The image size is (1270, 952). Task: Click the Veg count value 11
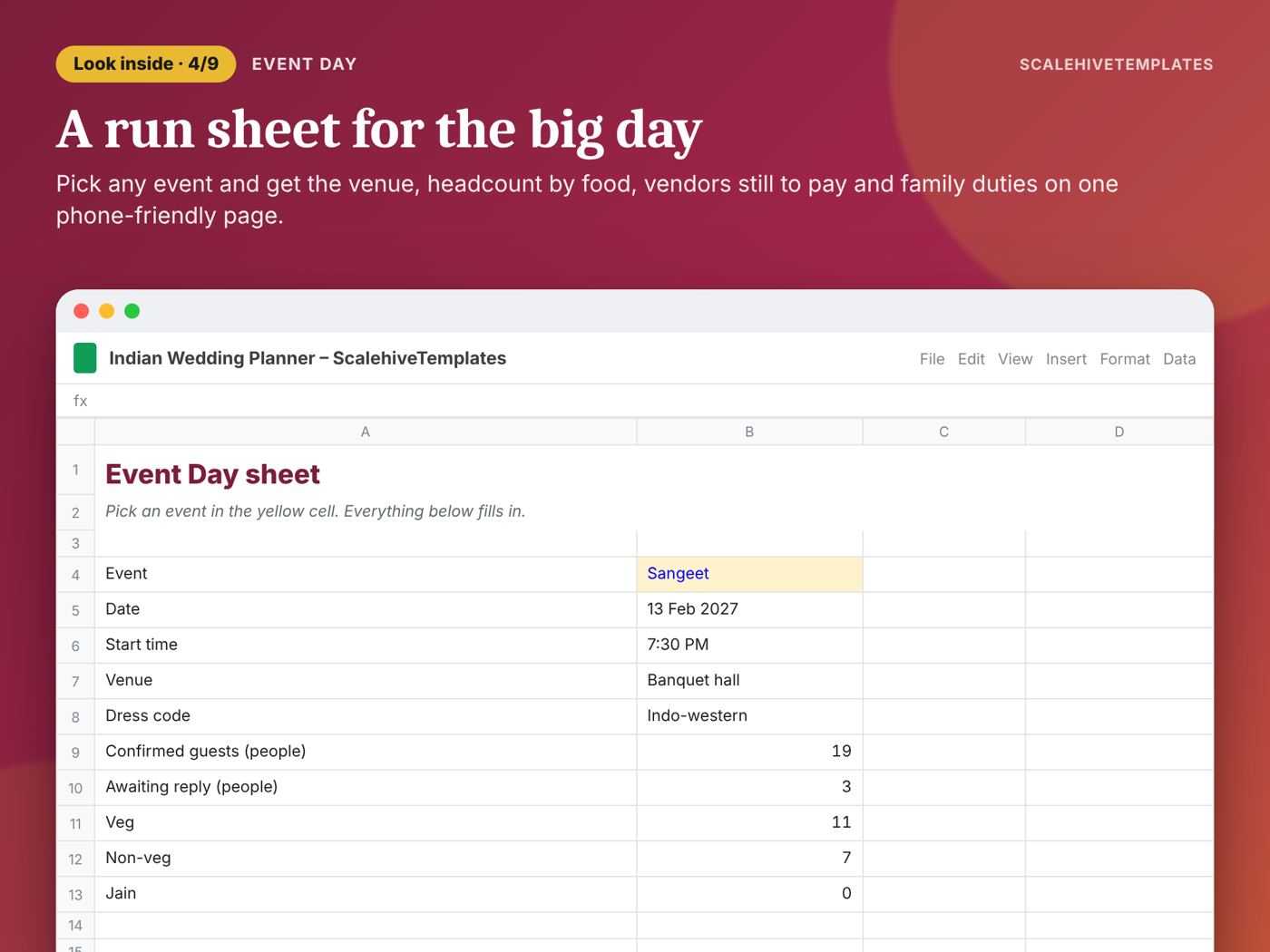(x=749, y=822)
